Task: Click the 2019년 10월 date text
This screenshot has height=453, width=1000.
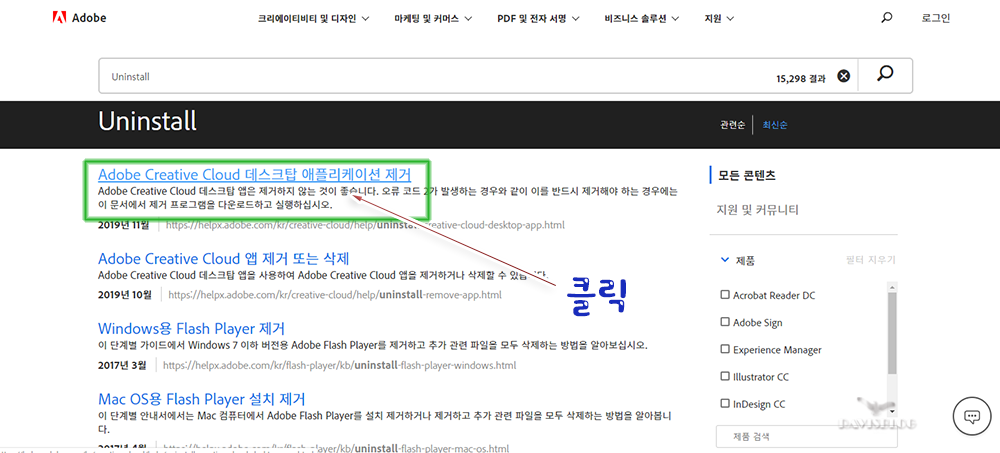Action: point(125,295)
